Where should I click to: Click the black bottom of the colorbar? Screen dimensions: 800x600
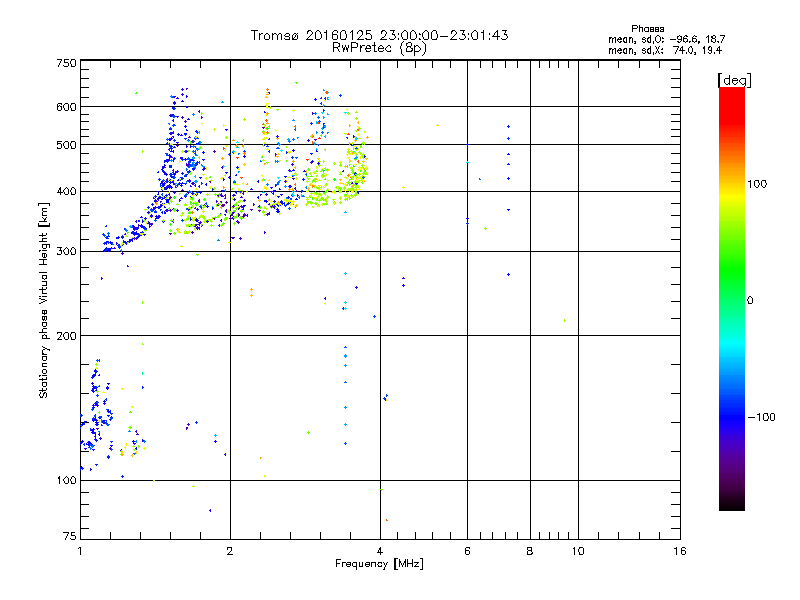coord(732,503)
